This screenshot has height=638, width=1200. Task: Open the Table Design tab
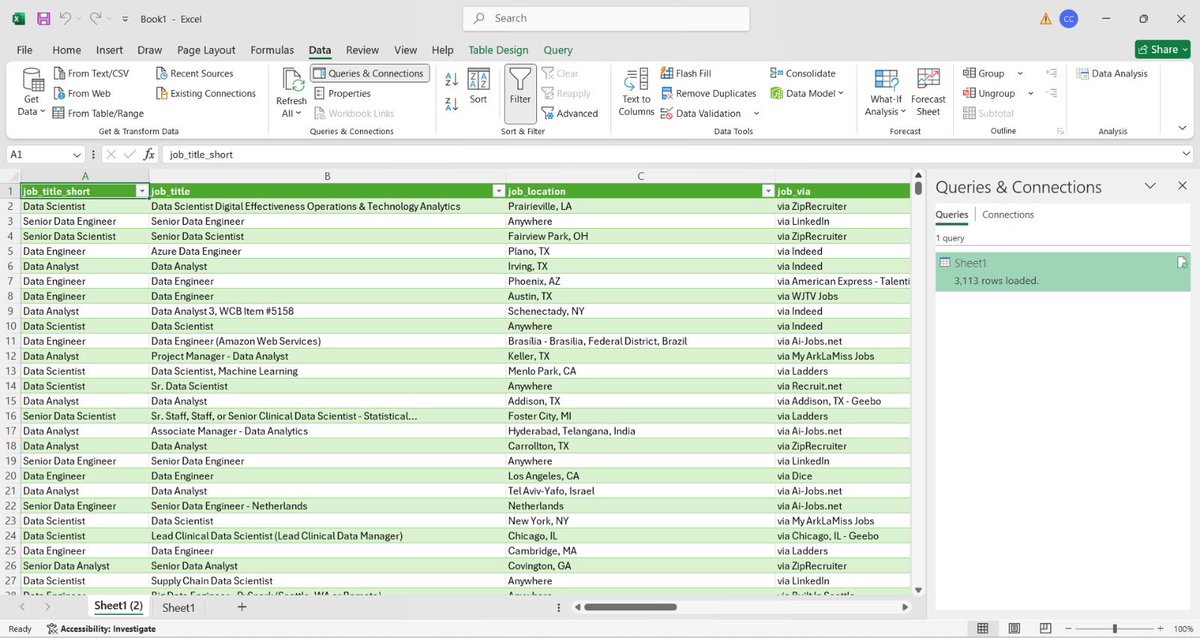pos(498,50)
